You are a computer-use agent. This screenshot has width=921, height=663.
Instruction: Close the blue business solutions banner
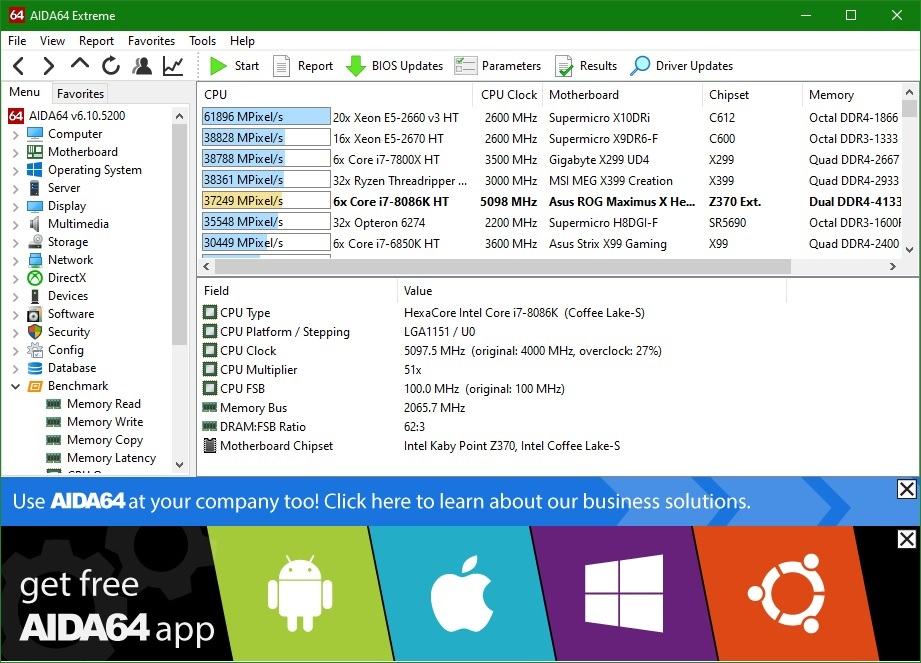click(x=906, y=489)
